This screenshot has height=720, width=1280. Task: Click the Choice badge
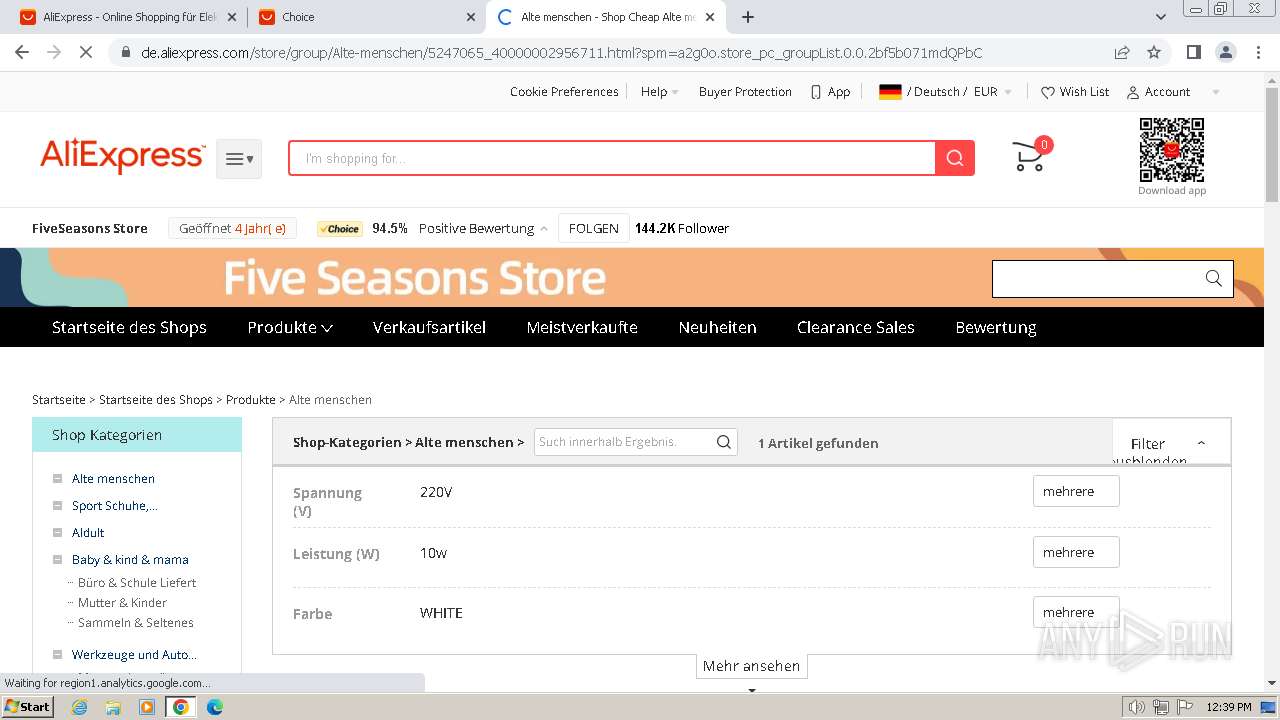tap(340, 229)
